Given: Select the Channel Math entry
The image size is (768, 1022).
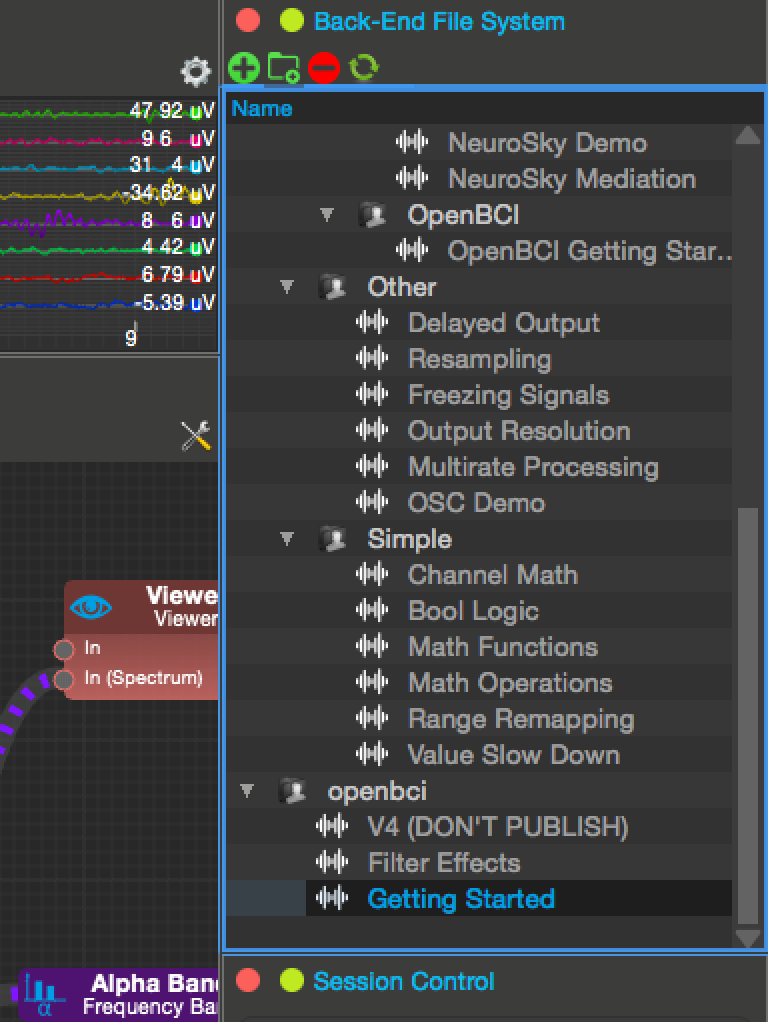Looking at the screenshot, I should (493, 574).
